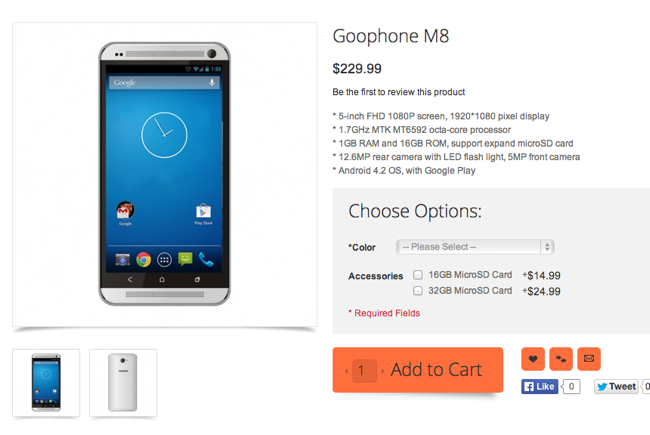Select the back view phone thumbnail
650x435 pixels.
[123, 382]
